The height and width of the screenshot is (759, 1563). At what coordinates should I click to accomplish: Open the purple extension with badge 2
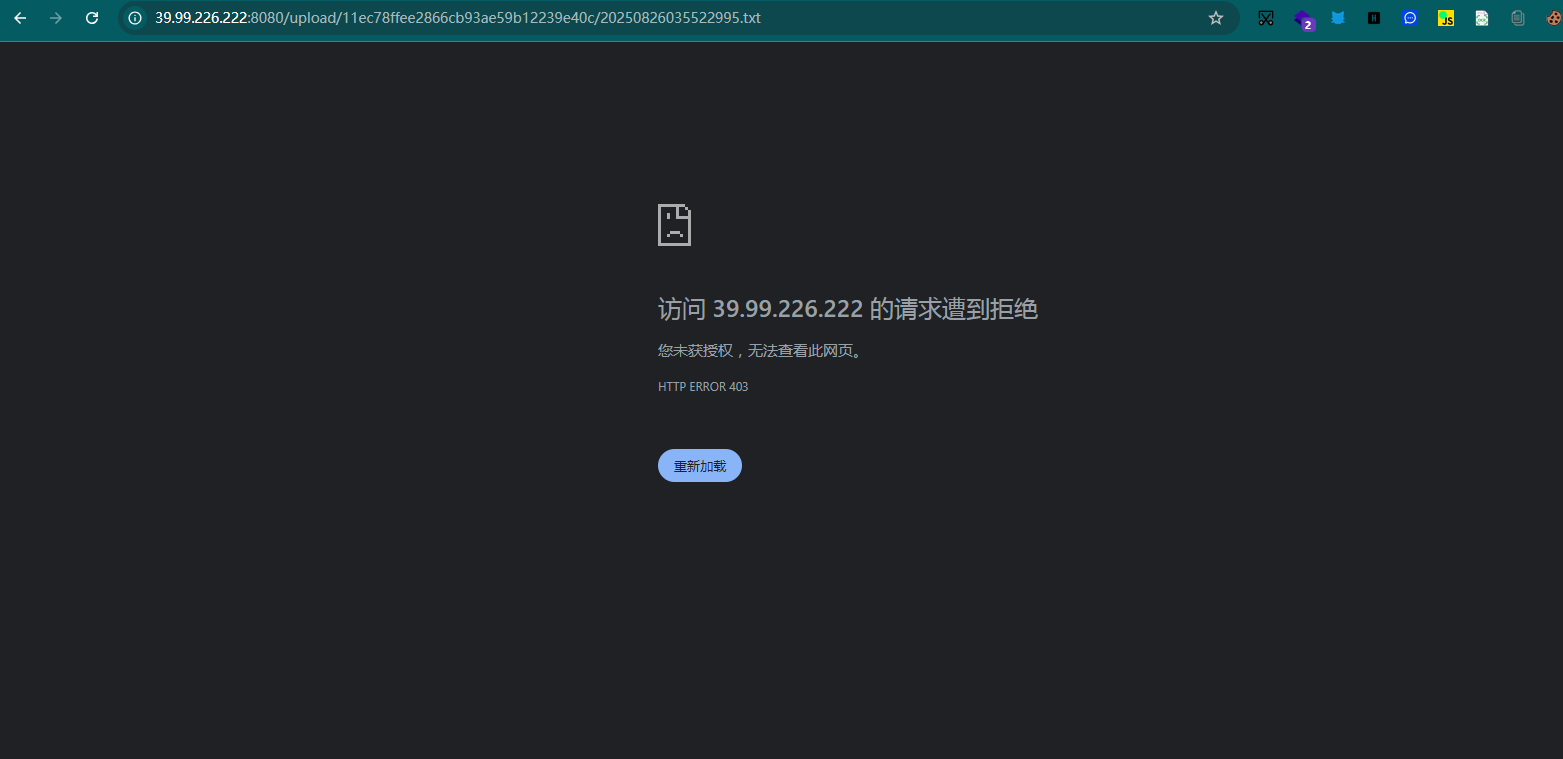click(1302, 19)
